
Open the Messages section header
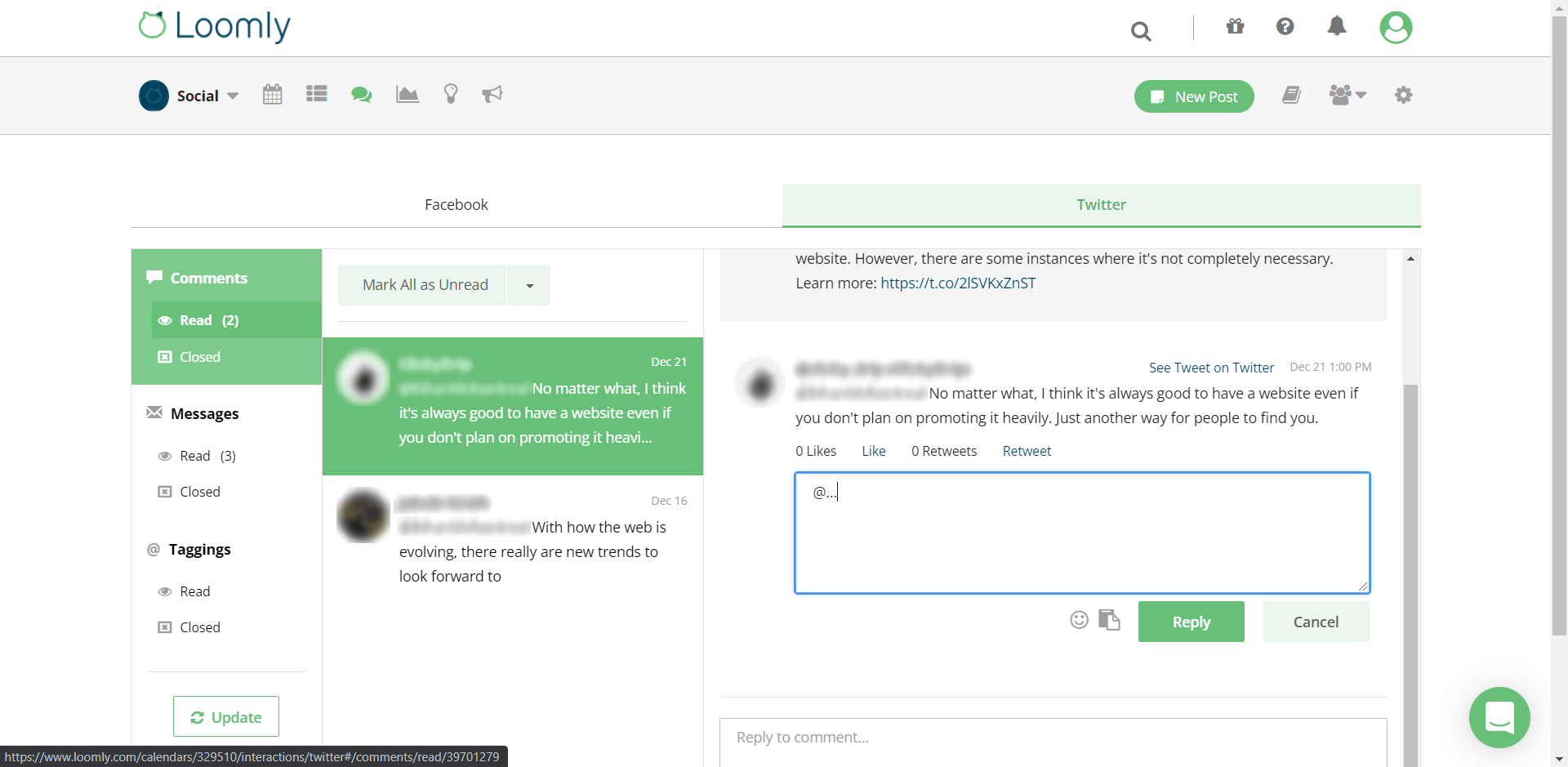pyautogui.click(x=204, y=413)
